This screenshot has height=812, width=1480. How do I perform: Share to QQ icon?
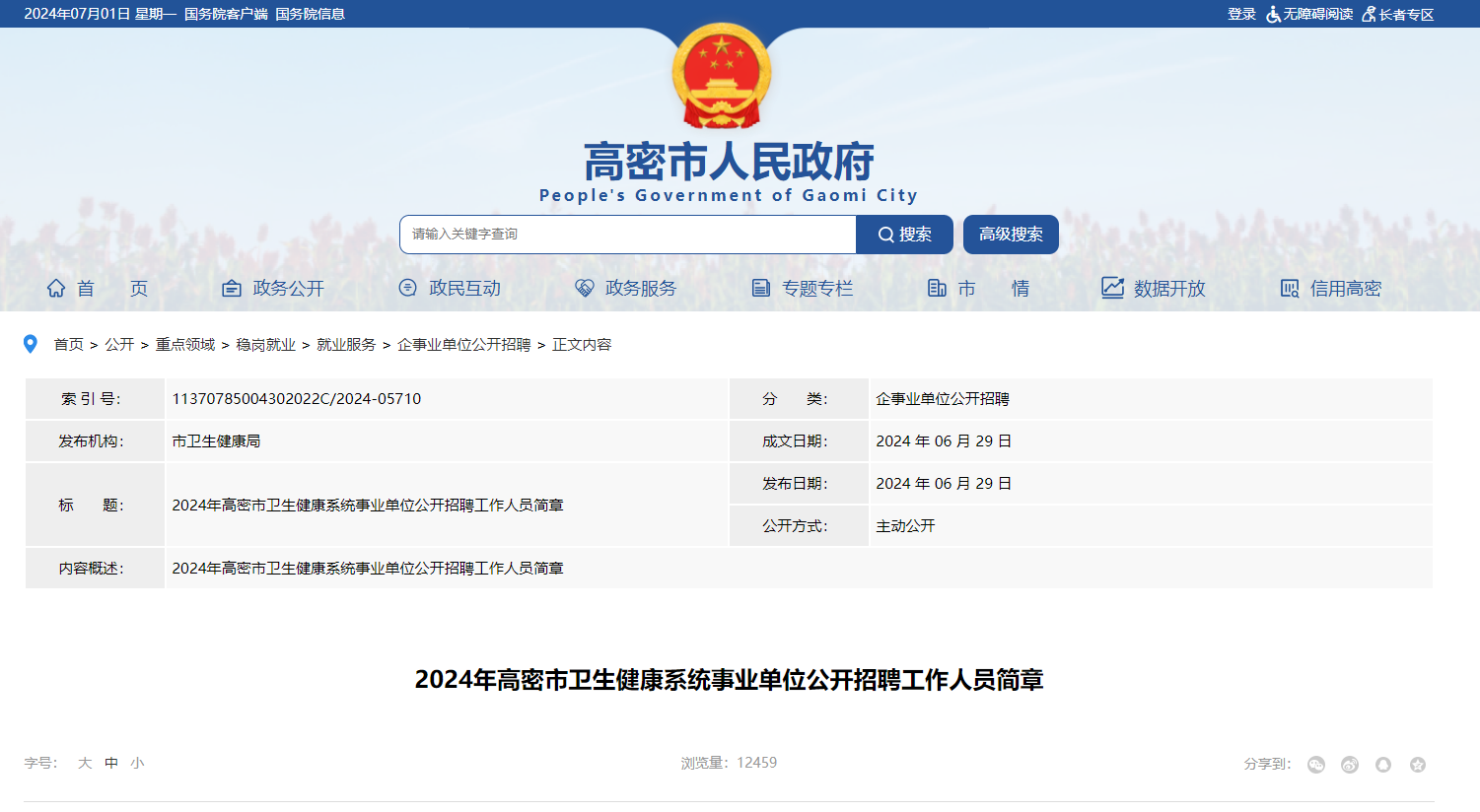pos(1383,765)
